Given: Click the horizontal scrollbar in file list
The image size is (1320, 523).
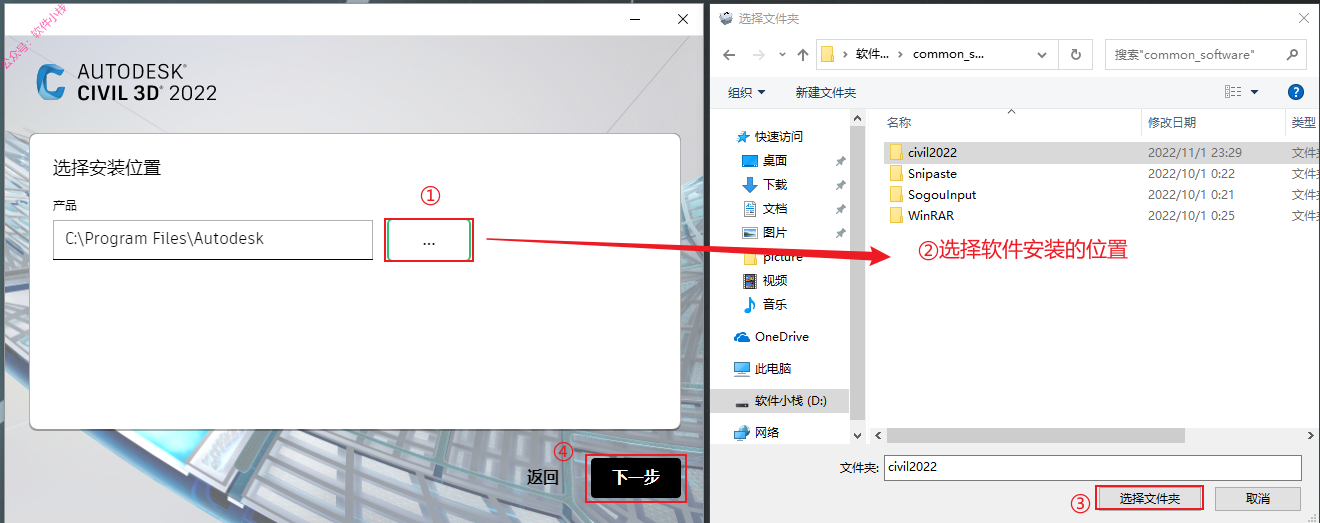Looking at the screenshot, I should (1035, 436).
